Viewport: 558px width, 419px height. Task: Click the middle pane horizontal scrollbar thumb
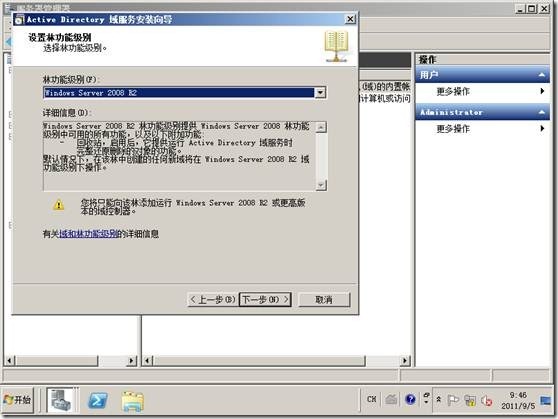(259, 361)
